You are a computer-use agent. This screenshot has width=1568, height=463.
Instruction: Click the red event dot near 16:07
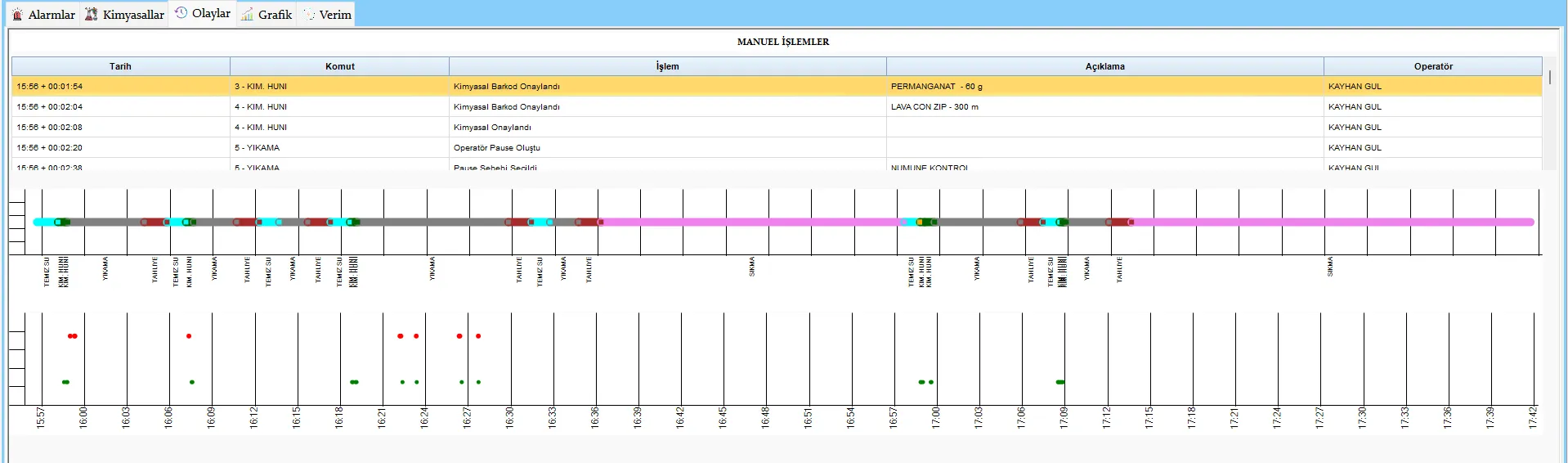point(189,336)
